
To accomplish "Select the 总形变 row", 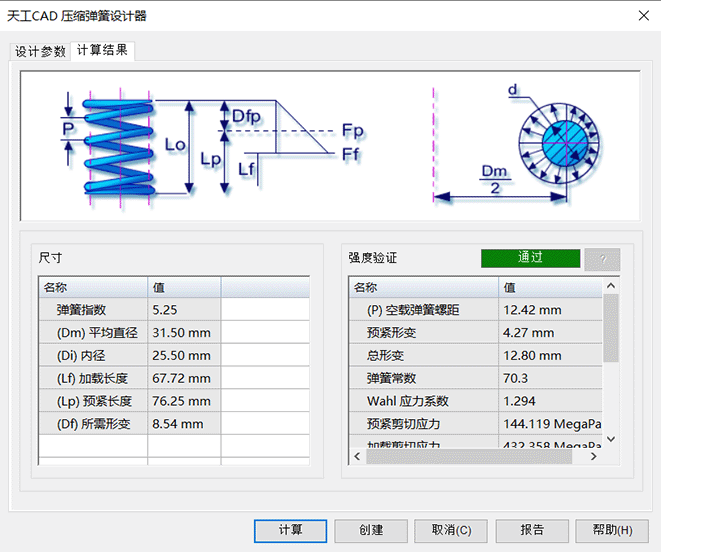I will click(x=476, y=355).
